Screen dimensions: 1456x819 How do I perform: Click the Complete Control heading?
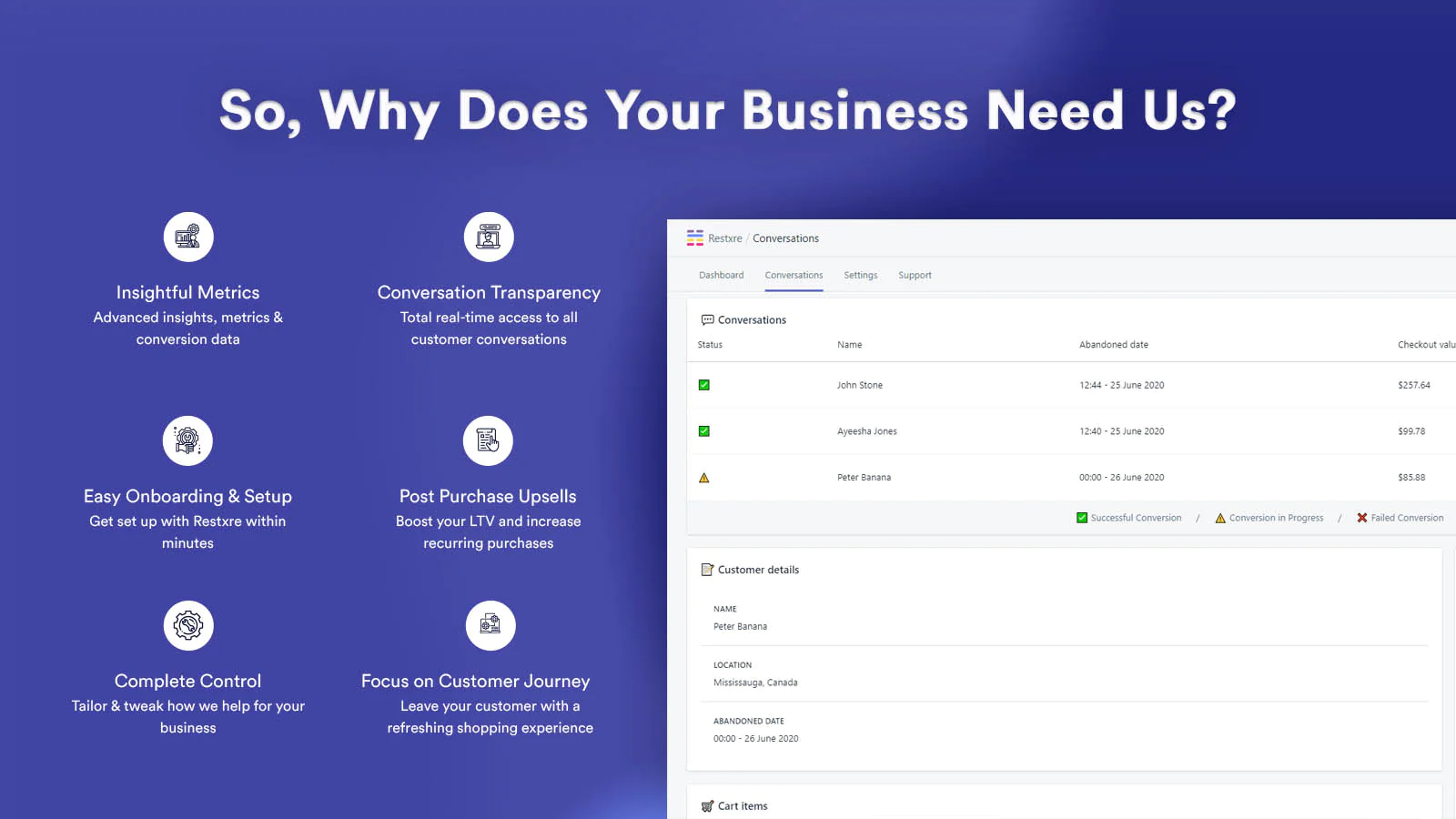pos(187,681)
